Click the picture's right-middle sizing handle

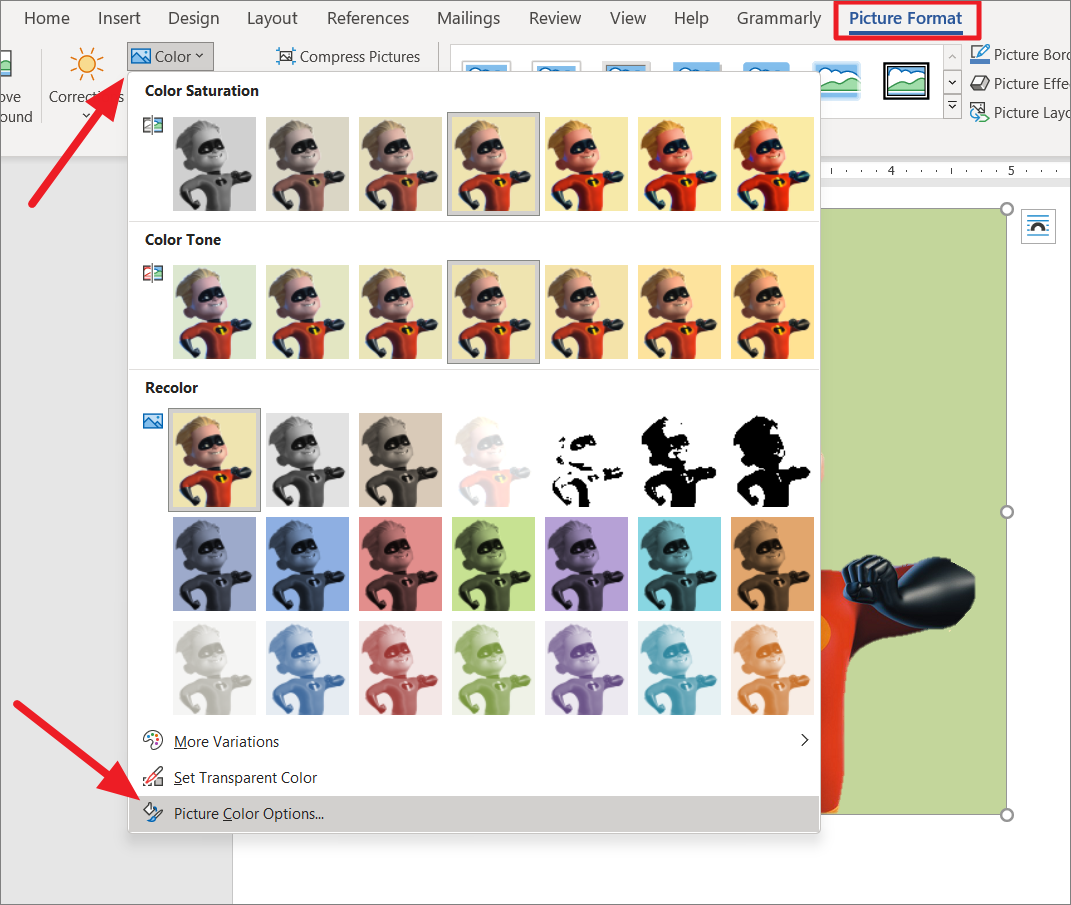click(x=1006, y=512)
